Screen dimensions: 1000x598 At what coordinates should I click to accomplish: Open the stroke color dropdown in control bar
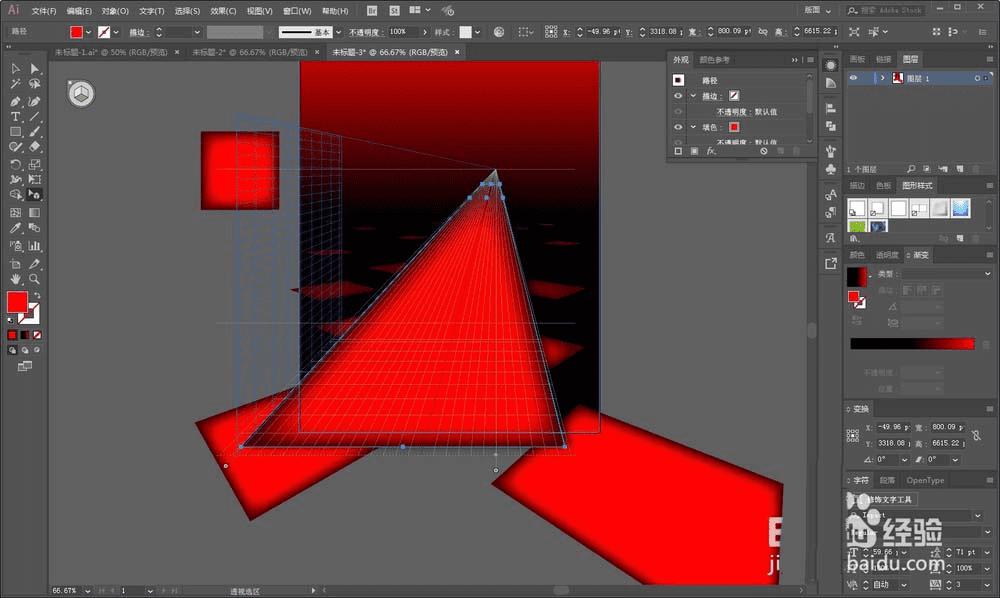pyautogui.click(x=115, y=32)
